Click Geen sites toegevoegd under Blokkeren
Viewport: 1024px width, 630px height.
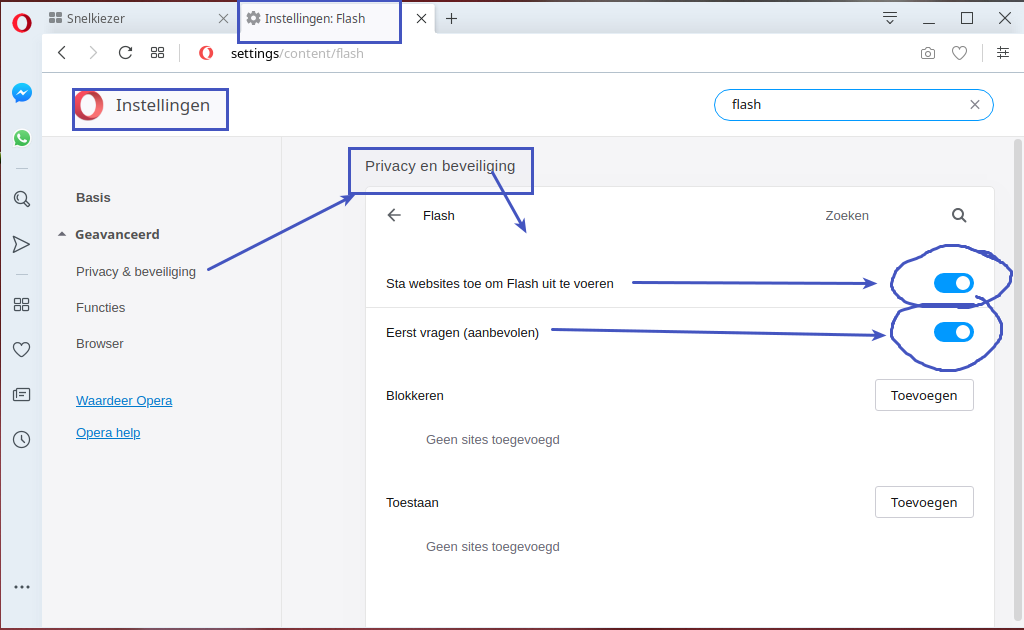click(492, 439)
